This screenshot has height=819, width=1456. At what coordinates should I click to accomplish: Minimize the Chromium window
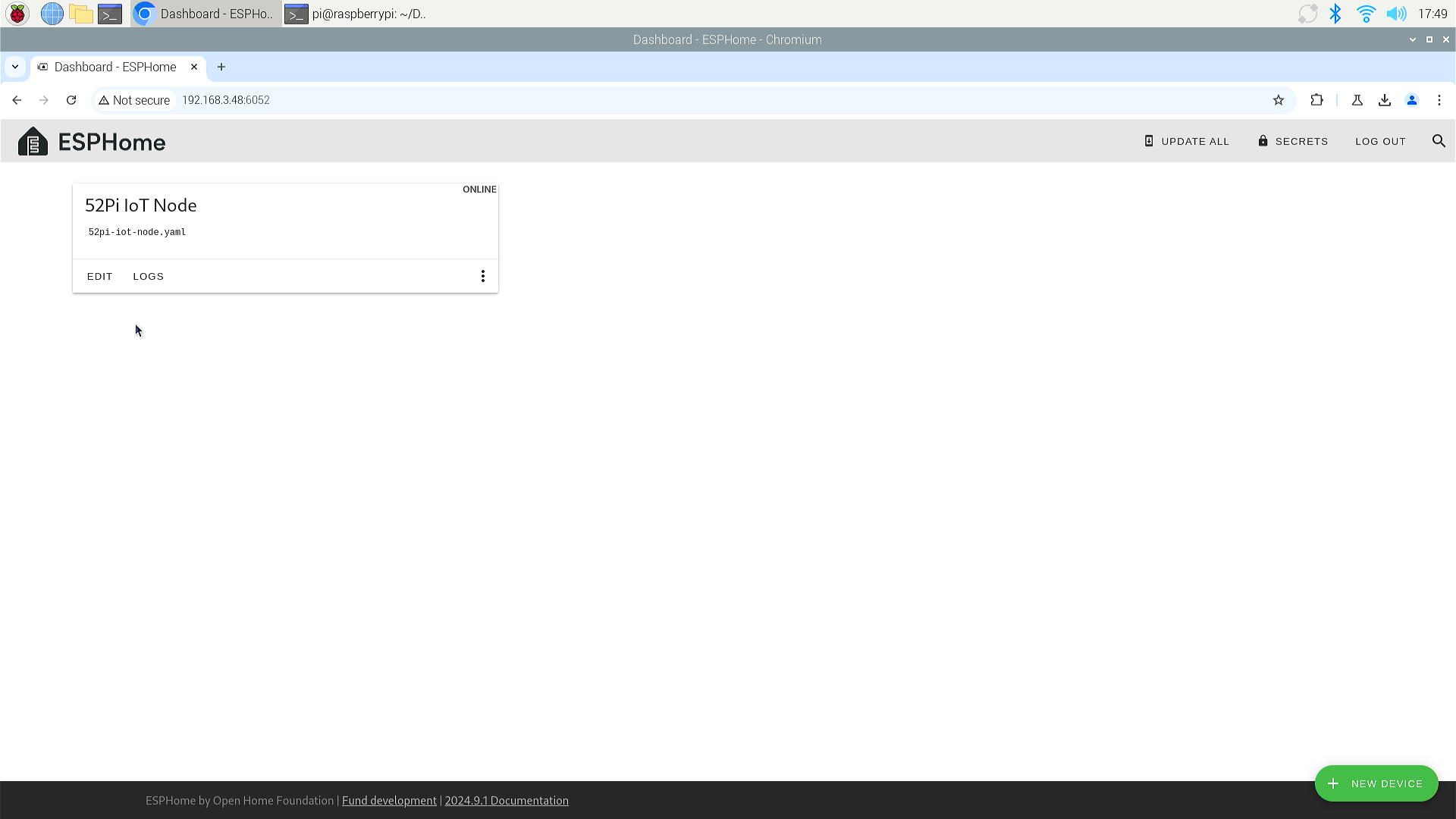click(x=1413, y=39)
